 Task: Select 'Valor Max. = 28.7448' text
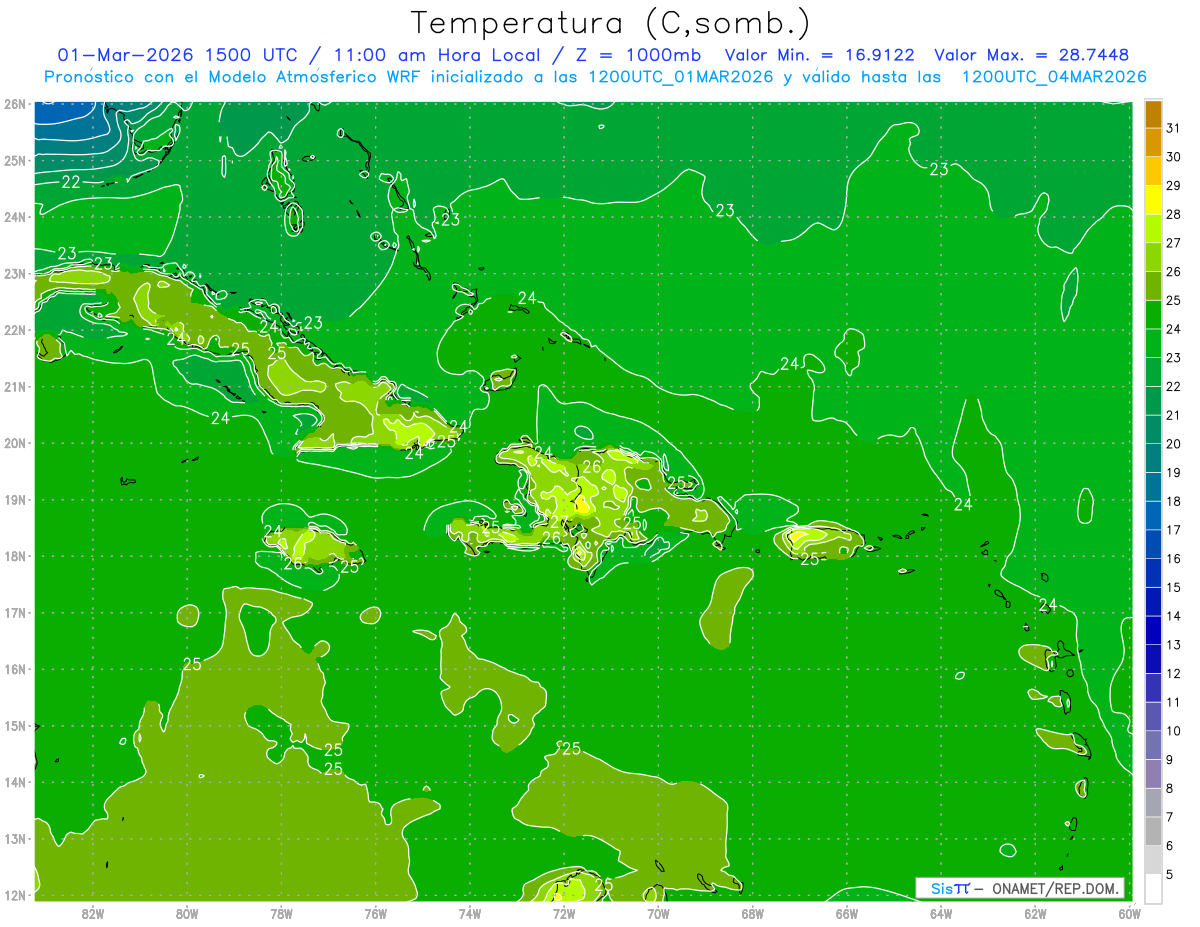click(x=1032, y=55)
